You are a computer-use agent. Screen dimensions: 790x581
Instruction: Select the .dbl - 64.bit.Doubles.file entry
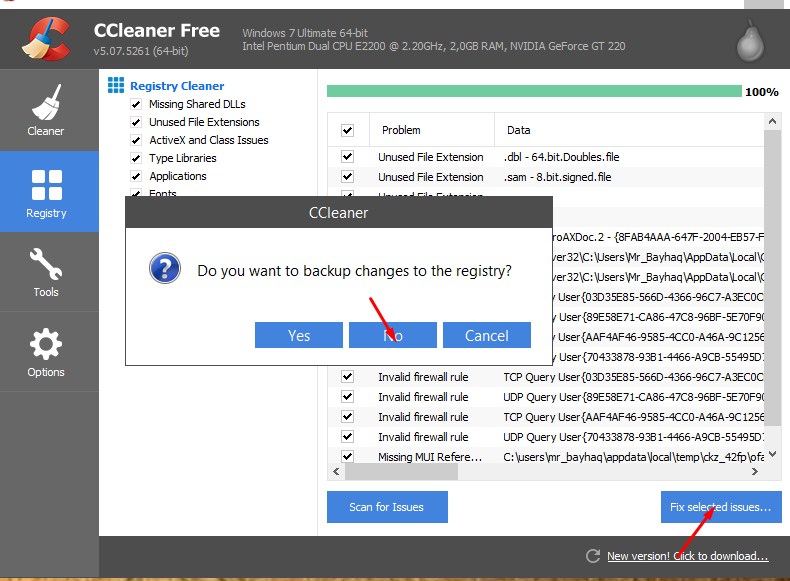[561, 157]
